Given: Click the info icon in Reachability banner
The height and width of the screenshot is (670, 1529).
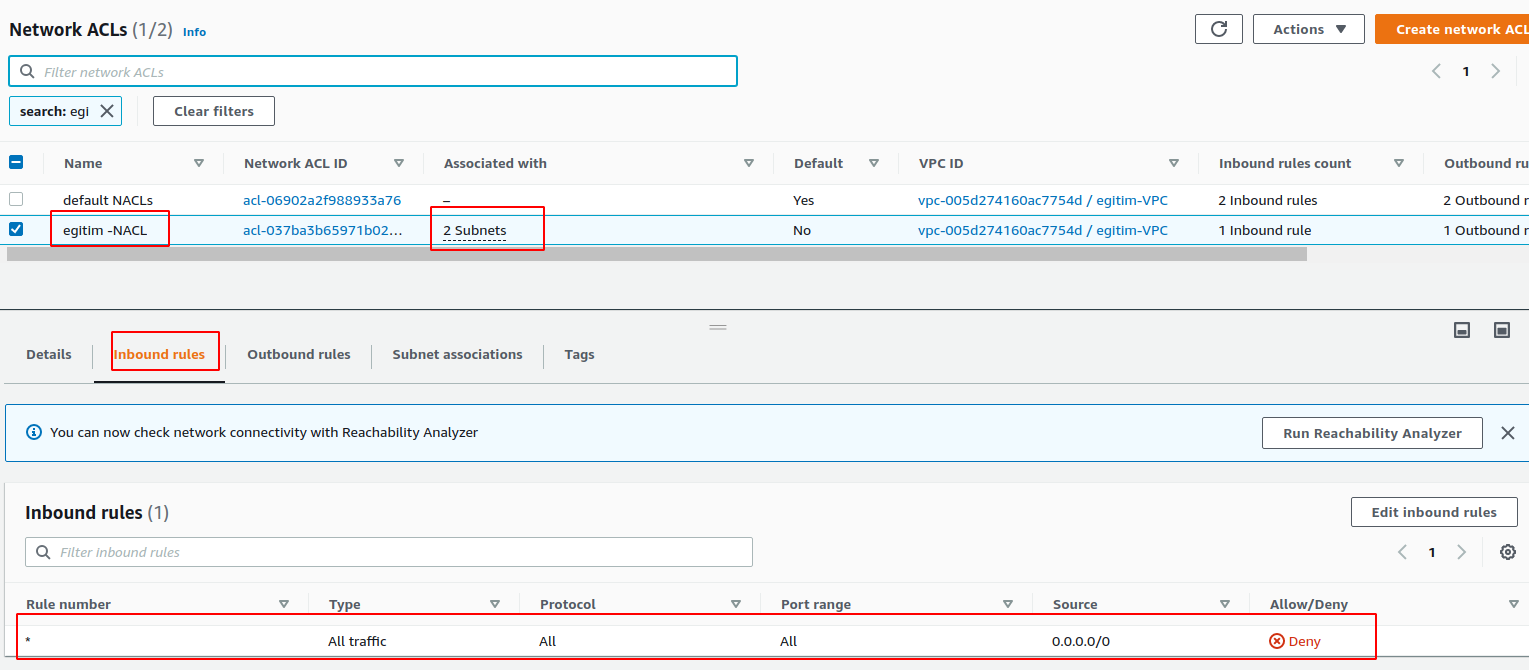Looking at the screenshot, I should click(33, 433).
